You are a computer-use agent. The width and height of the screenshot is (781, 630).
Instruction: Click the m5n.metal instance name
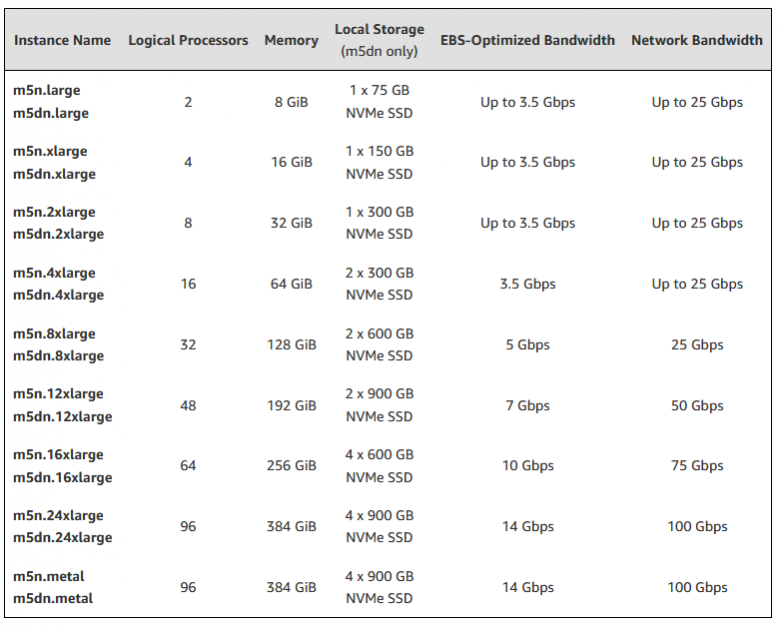49,576
